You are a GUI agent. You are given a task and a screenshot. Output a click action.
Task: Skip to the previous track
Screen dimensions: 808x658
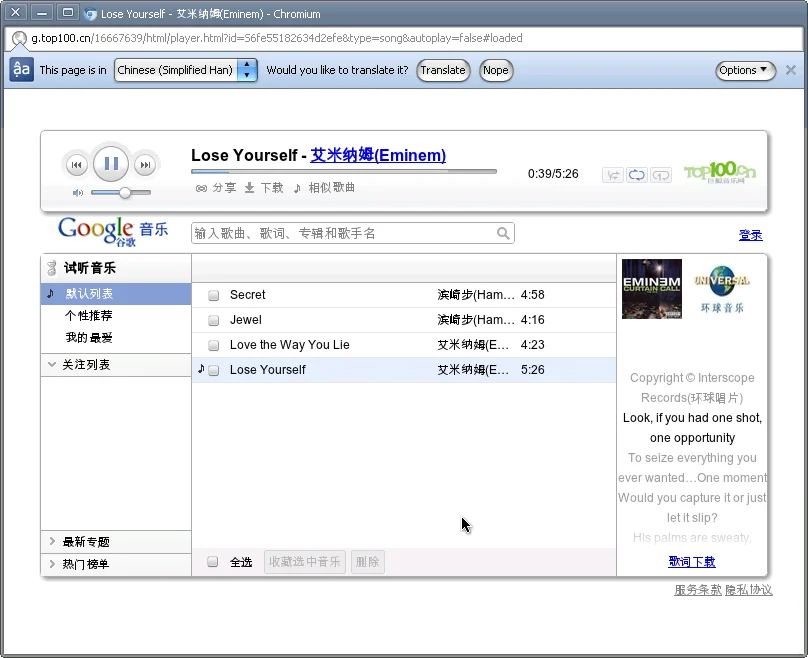[76, 165]
